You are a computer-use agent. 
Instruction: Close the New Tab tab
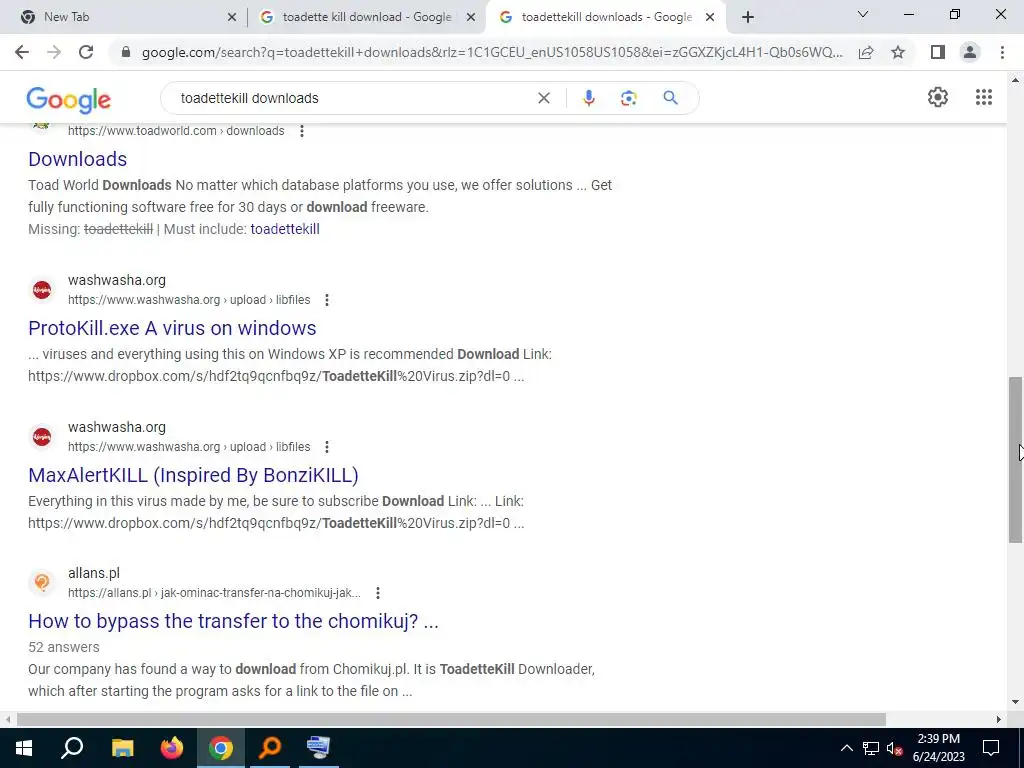pos(232,18)
